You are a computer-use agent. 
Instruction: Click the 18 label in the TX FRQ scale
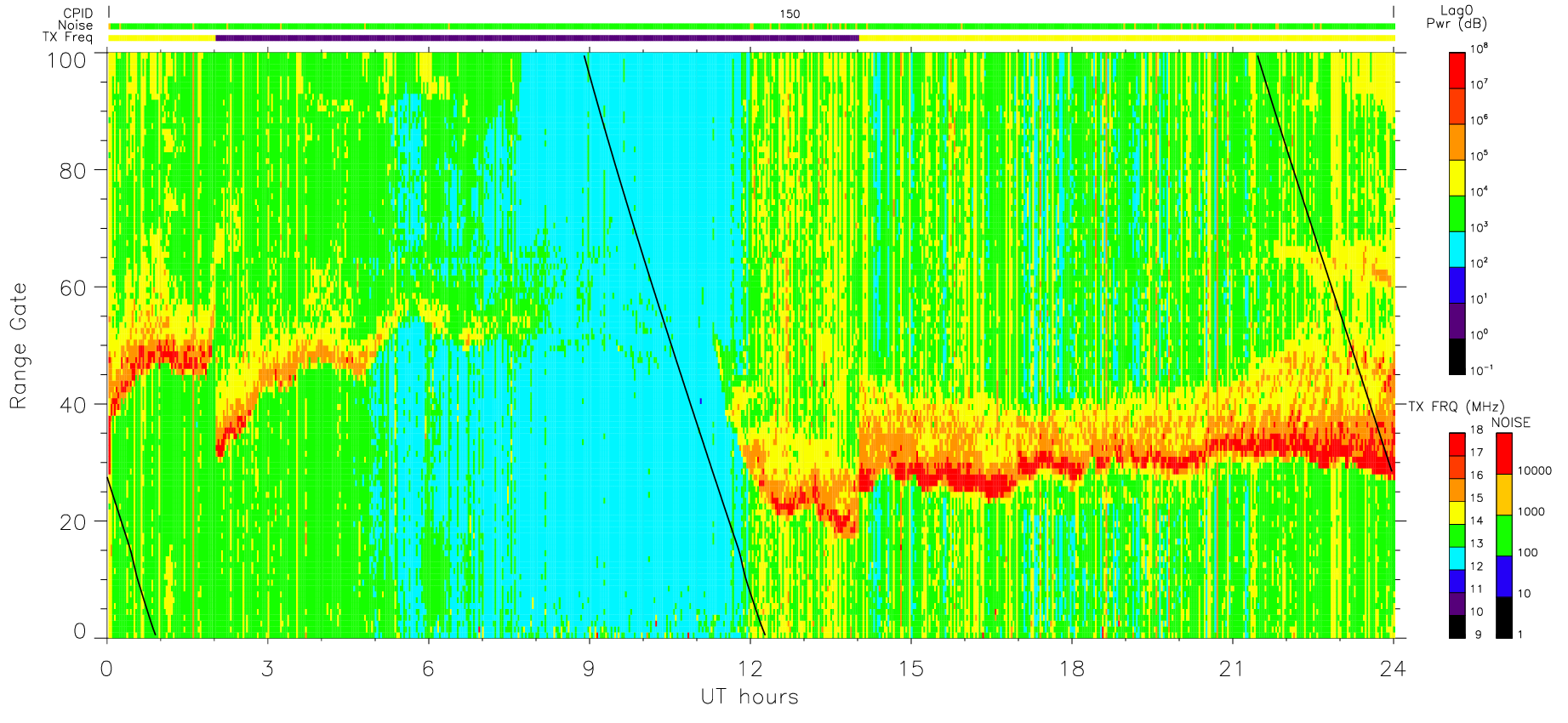pos(1476,430)
